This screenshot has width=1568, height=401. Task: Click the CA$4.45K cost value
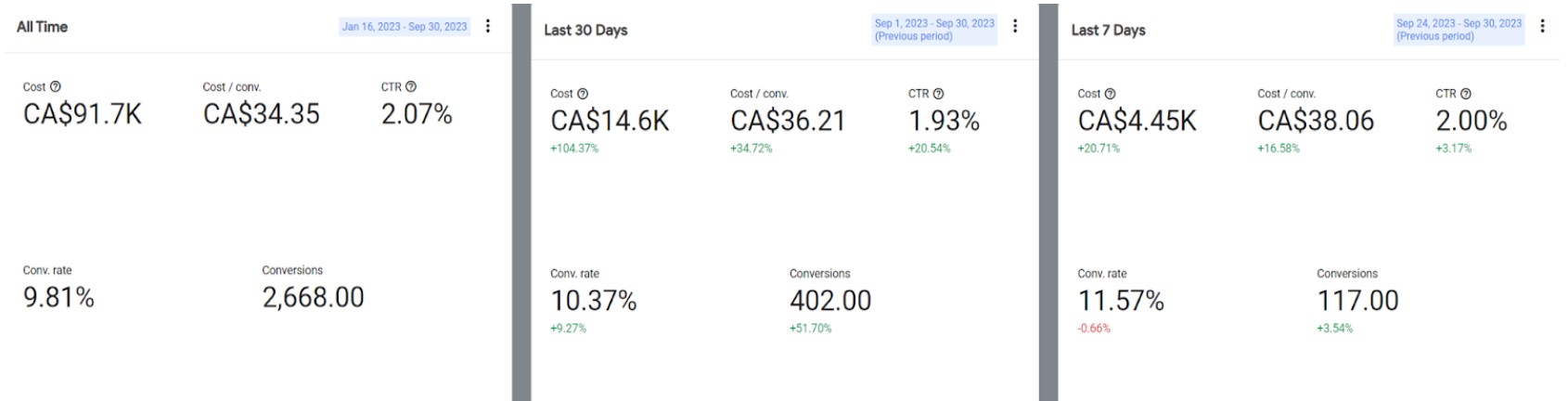point(1137,121)
